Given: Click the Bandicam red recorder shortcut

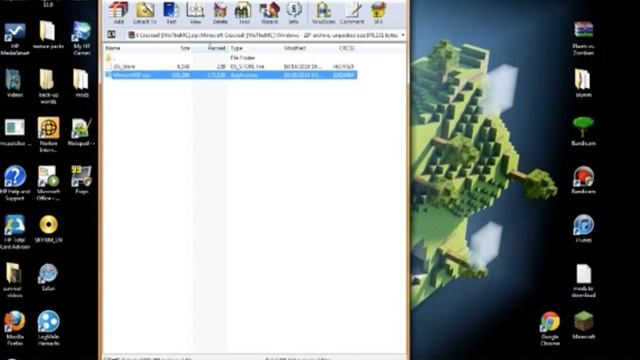Looking at the screenshot, I should coord(583,180).
